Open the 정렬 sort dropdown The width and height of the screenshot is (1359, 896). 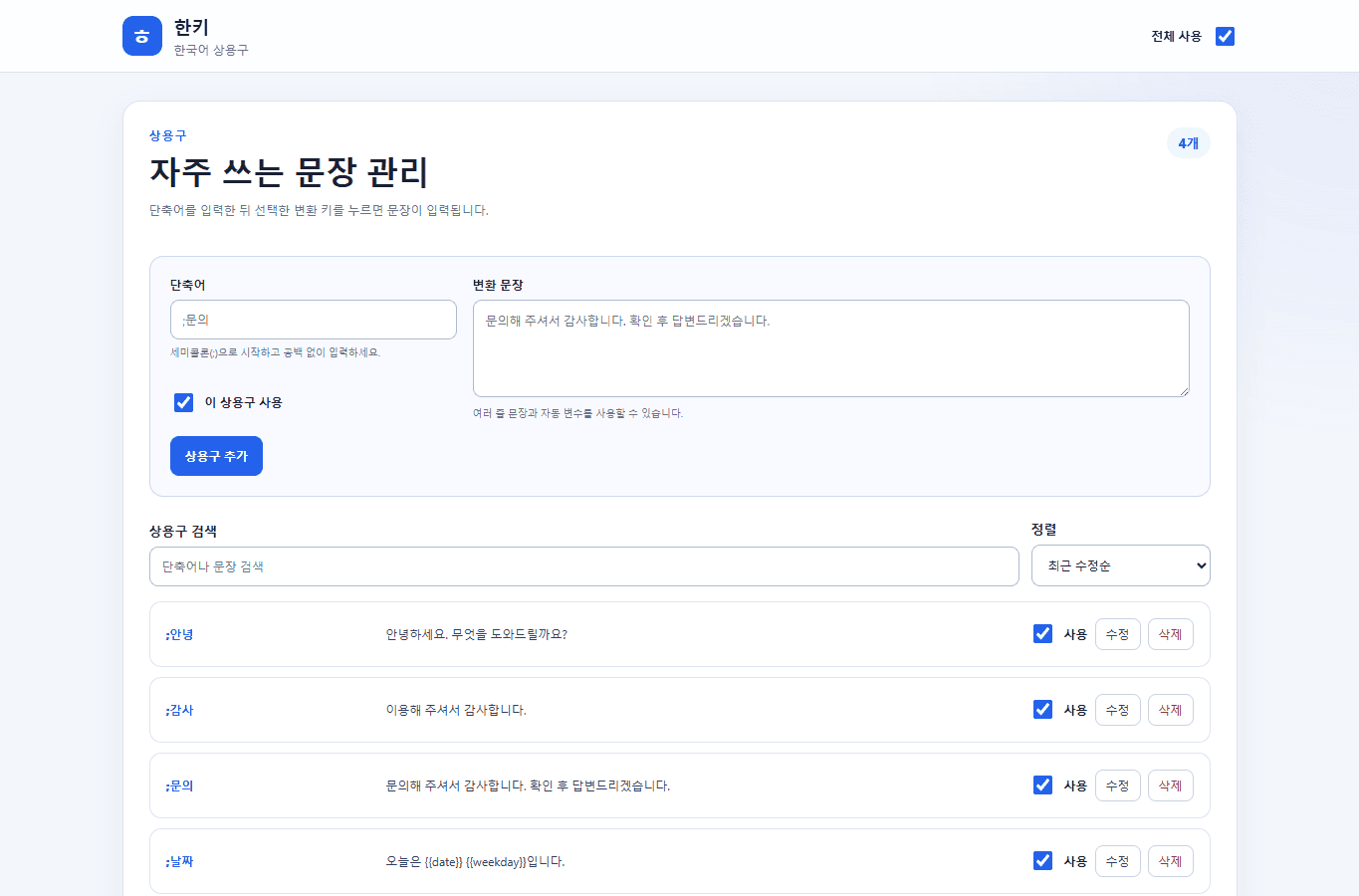(x=1121, y=565)
